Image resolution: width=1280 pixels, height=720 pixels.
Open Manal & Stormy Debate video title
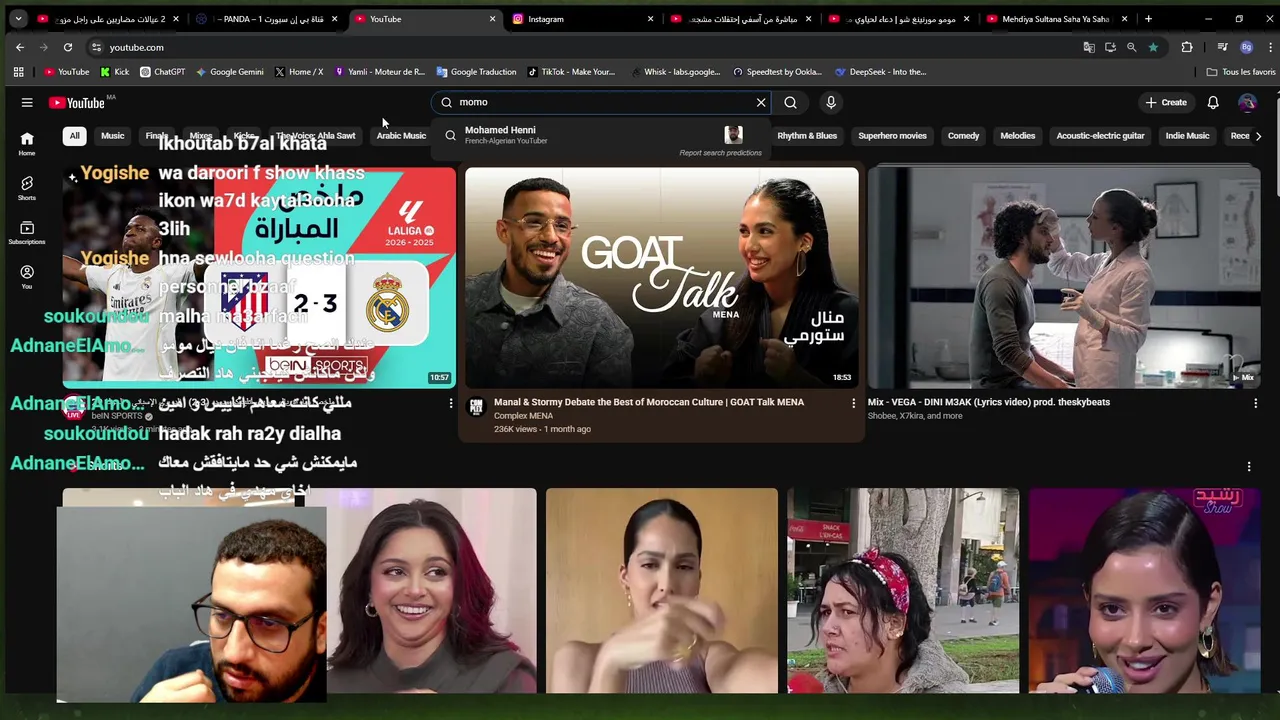(x=648, y=402)
